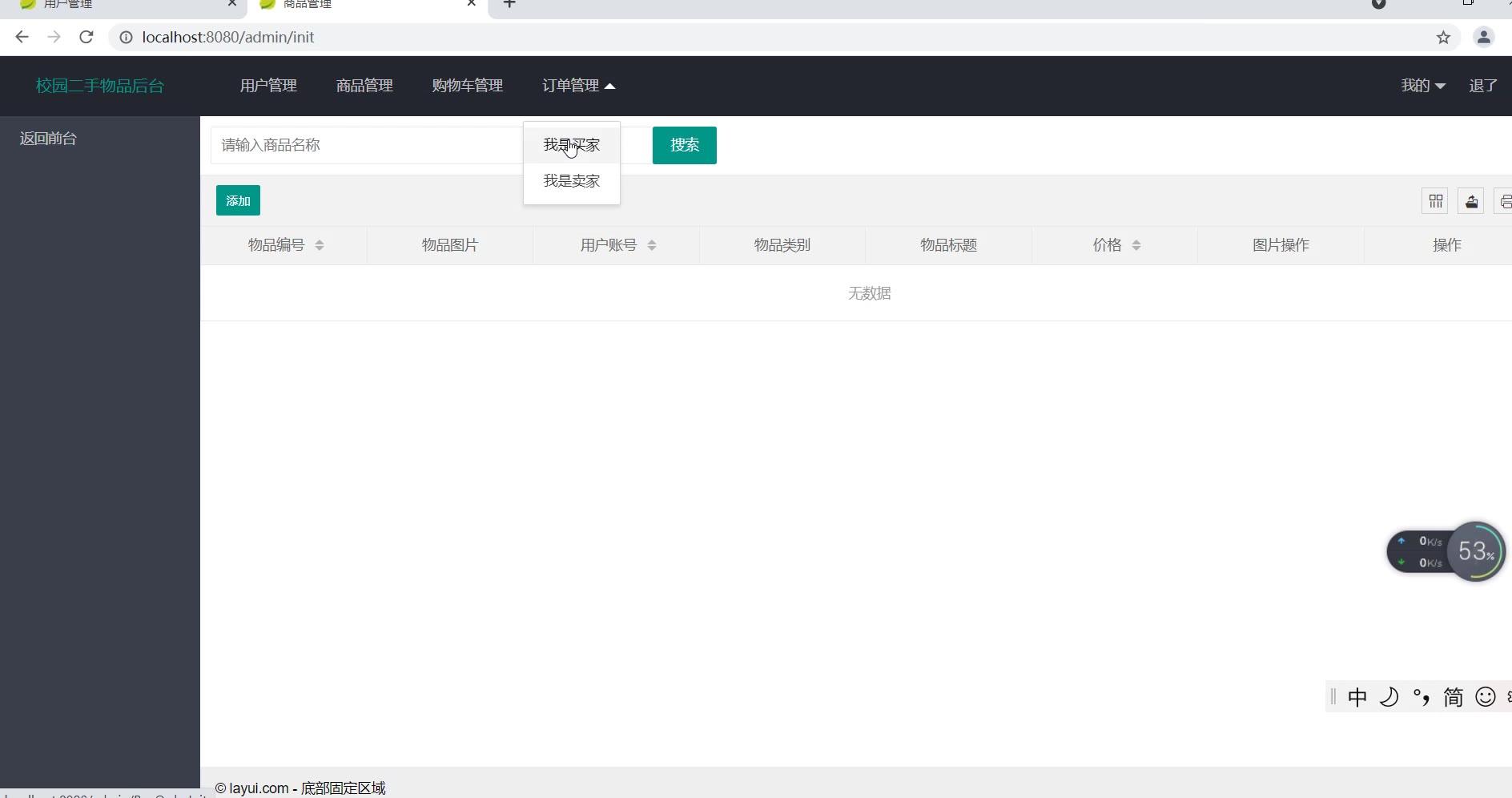Screen dimensions: 1512x798
Task: Click the 校园二手物品后台 logo title
Action: click(100, 86)
